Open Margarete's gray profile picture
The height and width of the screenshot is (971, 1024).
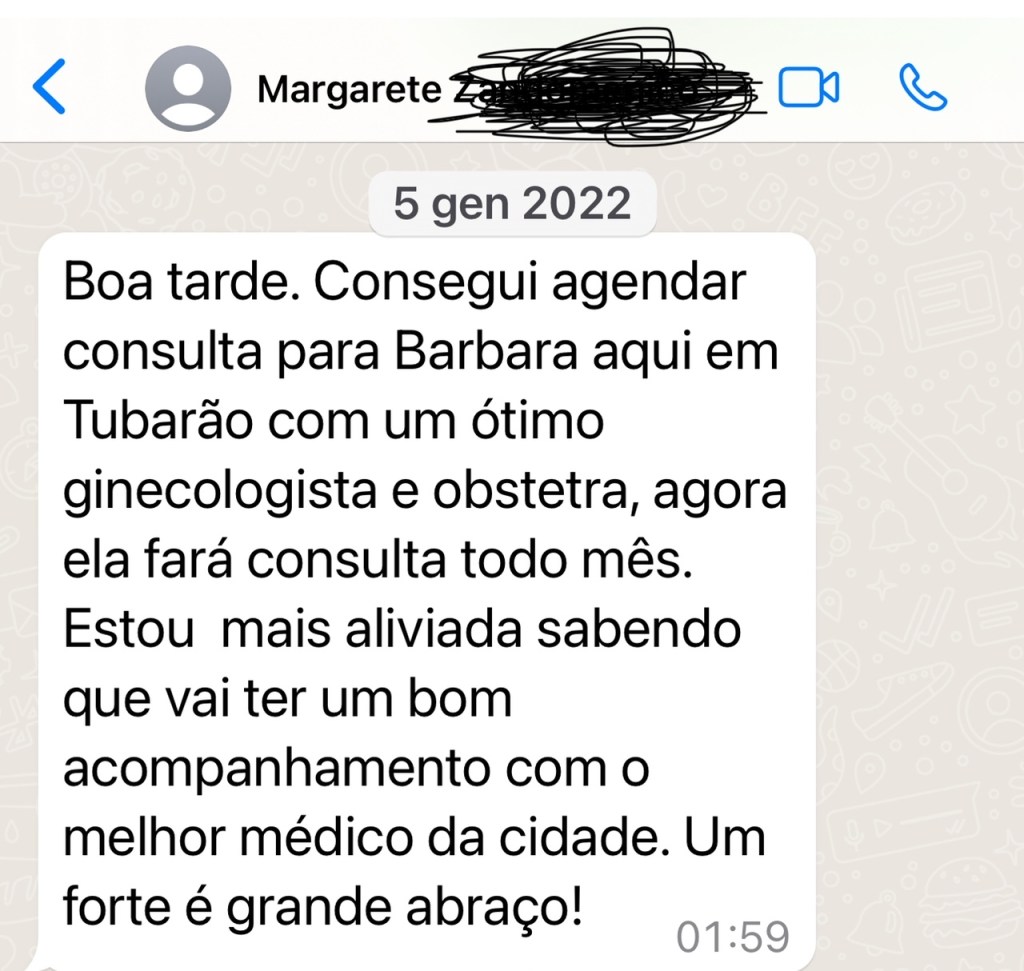tap(188, 88)
